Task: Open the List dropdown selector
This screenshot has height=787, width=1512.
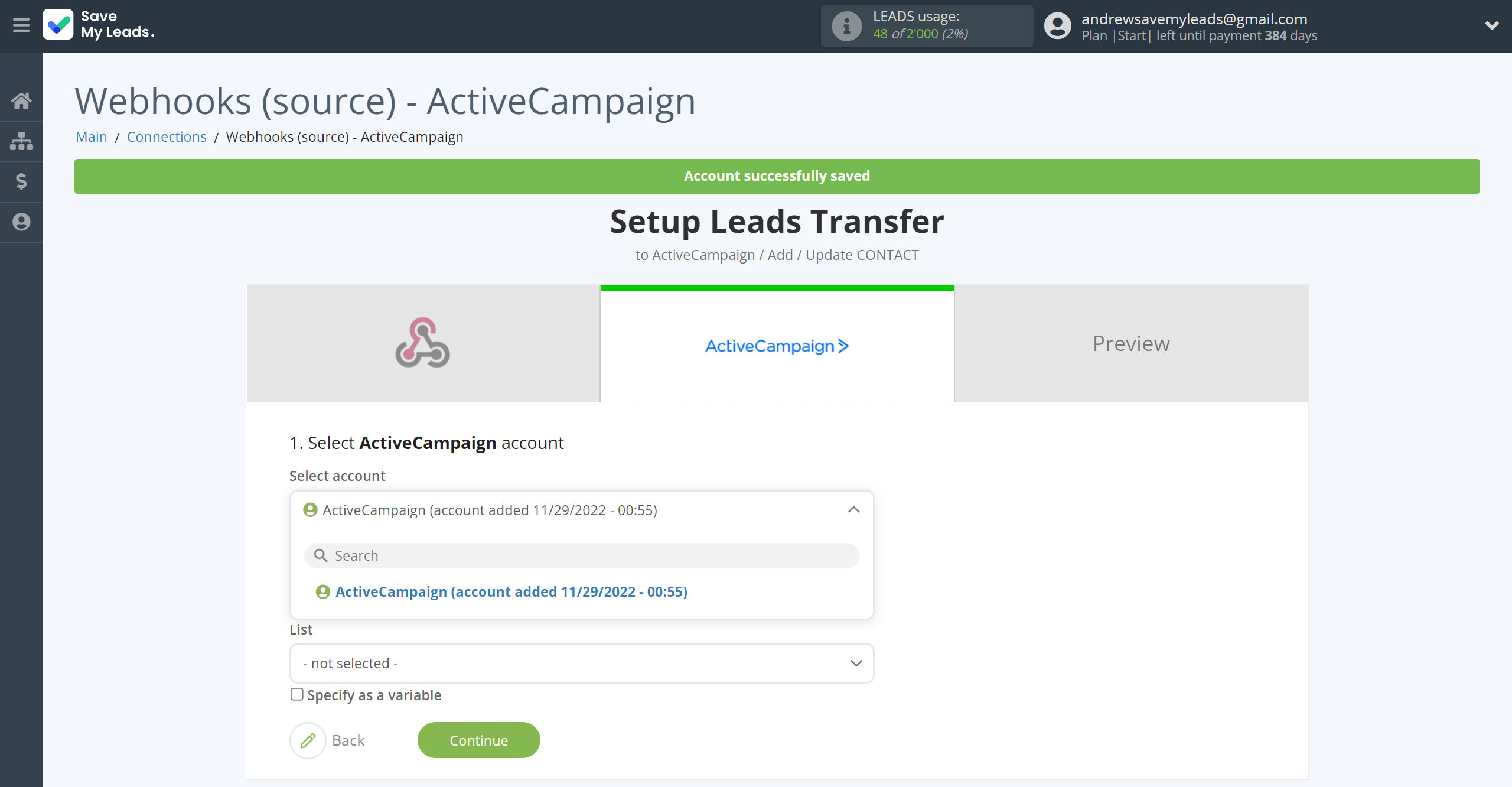Action: [581, 662]
